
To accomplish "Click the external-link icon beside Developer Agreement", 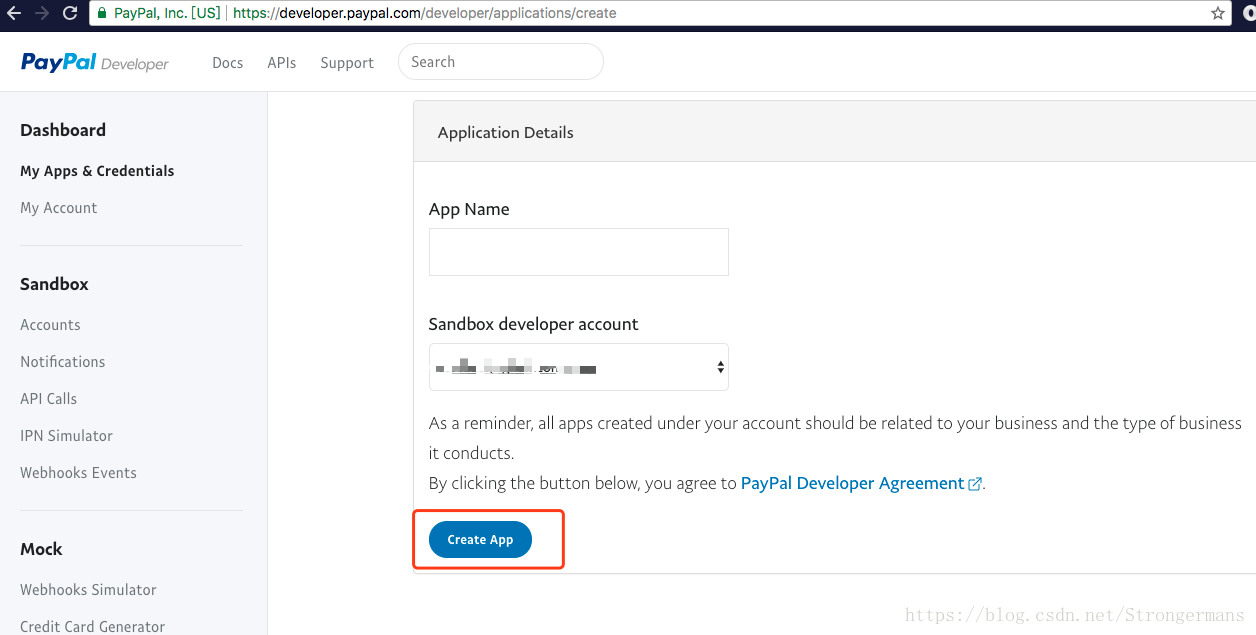I will coord(975,484).
